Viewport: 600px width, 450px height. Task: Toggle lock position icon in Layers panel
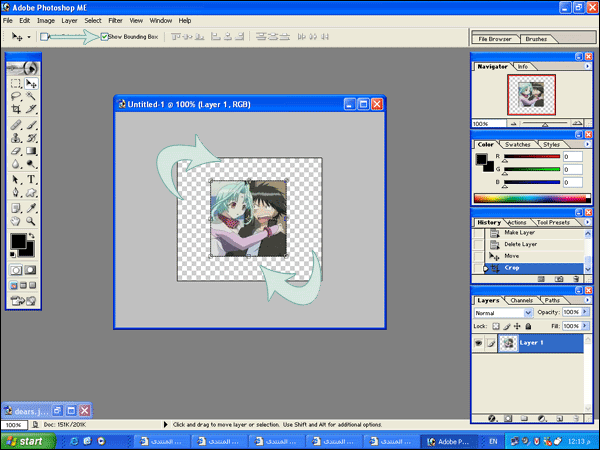click(x=517, y=326)
